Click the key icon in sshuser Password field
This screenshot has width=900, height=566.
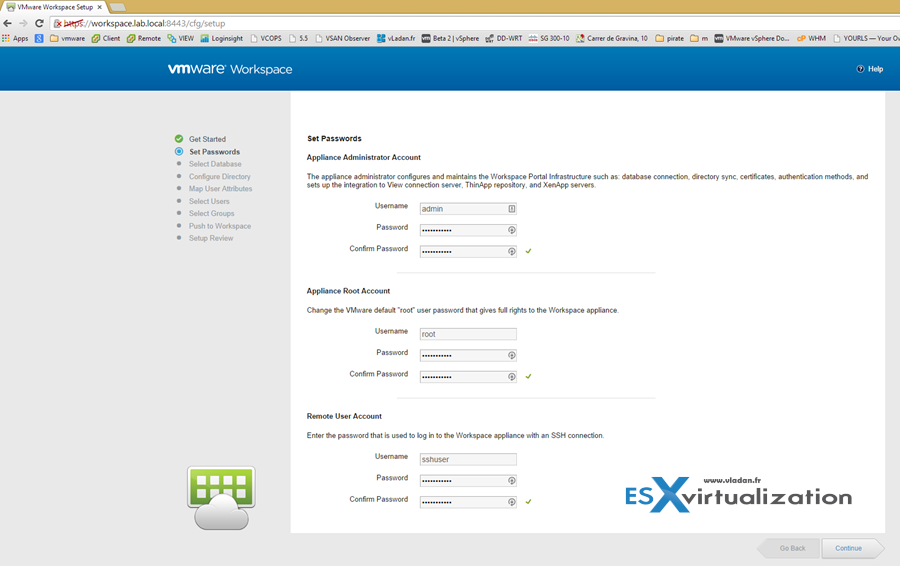coord(511,480)
